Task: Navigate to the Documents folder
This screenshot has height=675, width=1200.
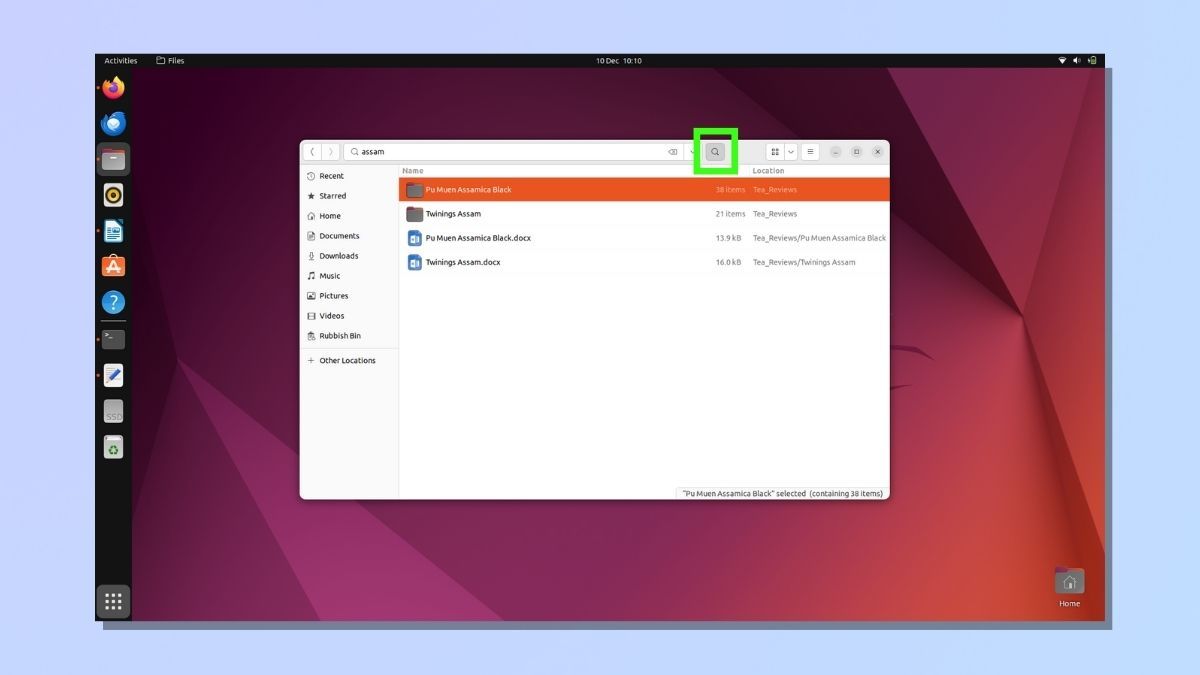Action: tap(339, 236)
